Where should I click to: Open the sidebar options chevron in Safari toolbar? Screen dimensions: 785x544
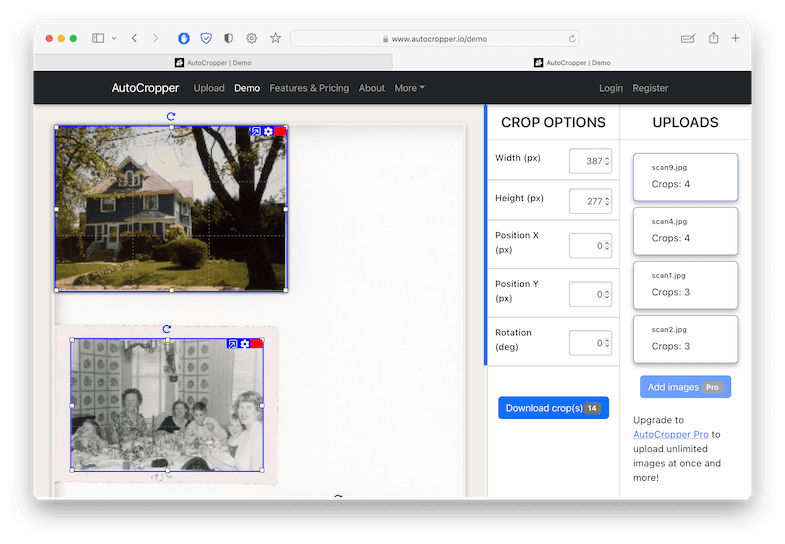(x=114, y=38)
